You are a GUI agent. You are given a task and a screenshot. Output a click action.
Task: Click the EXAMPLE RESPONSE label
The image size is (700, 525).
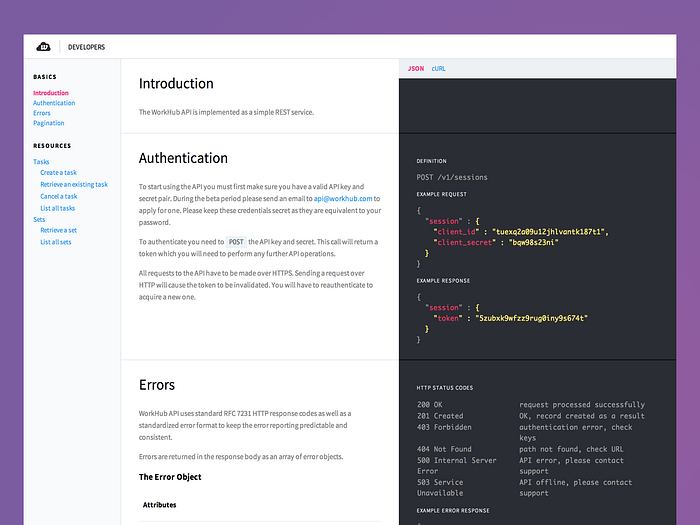coord(443,280)
